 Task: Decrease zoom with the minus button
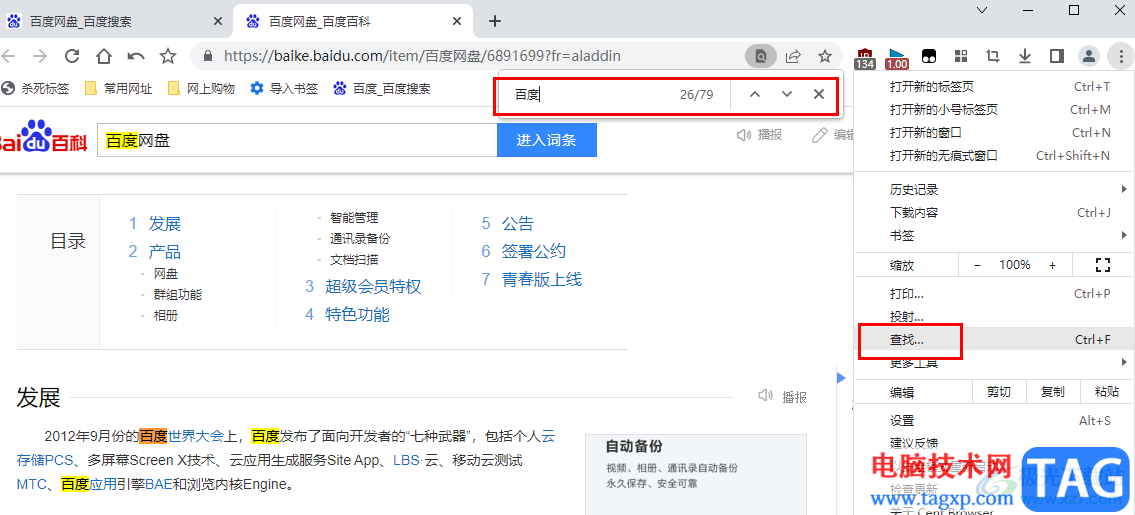[977, 265]
